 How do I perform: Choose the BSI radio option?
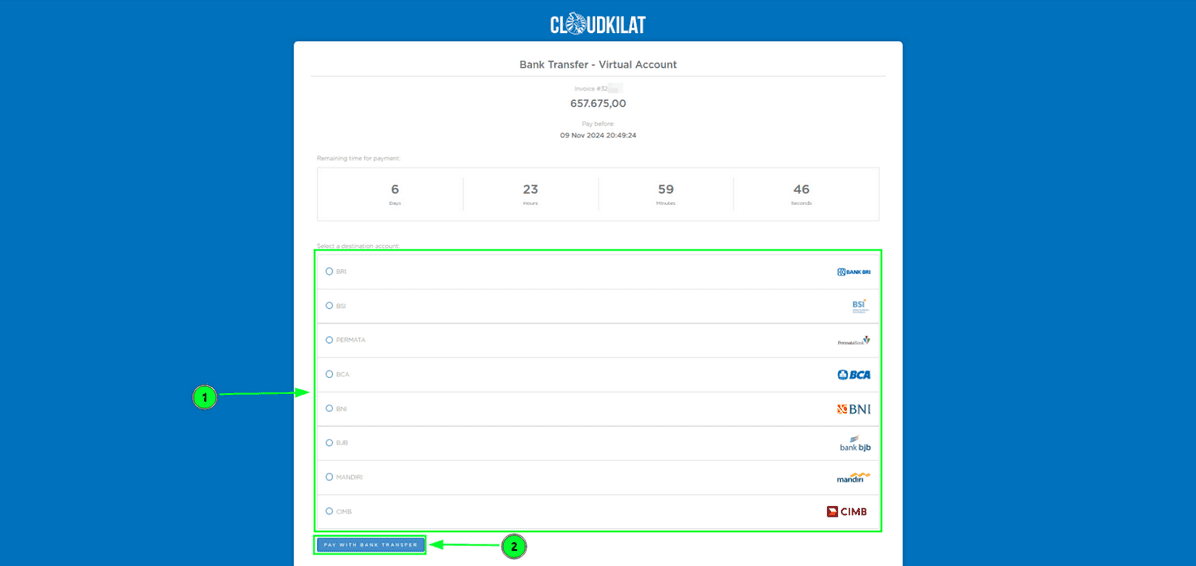tap(329, 306)
